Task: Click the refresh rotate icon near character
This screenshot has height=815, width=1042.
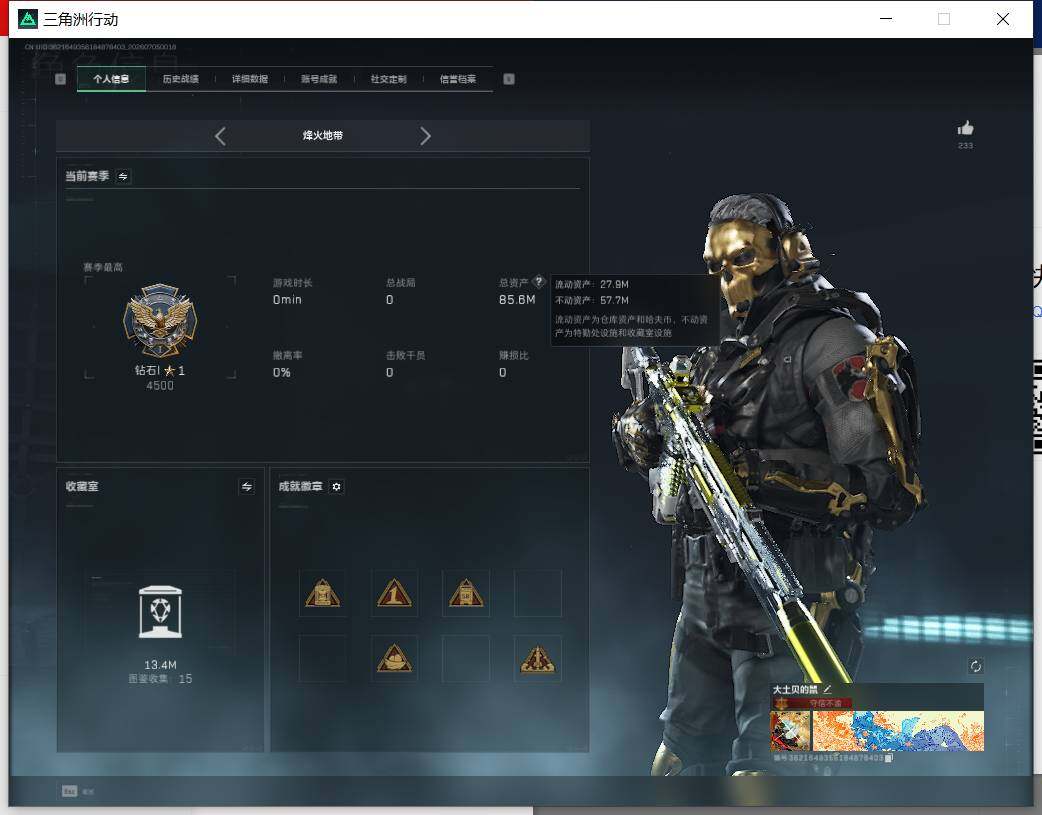Action: (x=976, y=666)
